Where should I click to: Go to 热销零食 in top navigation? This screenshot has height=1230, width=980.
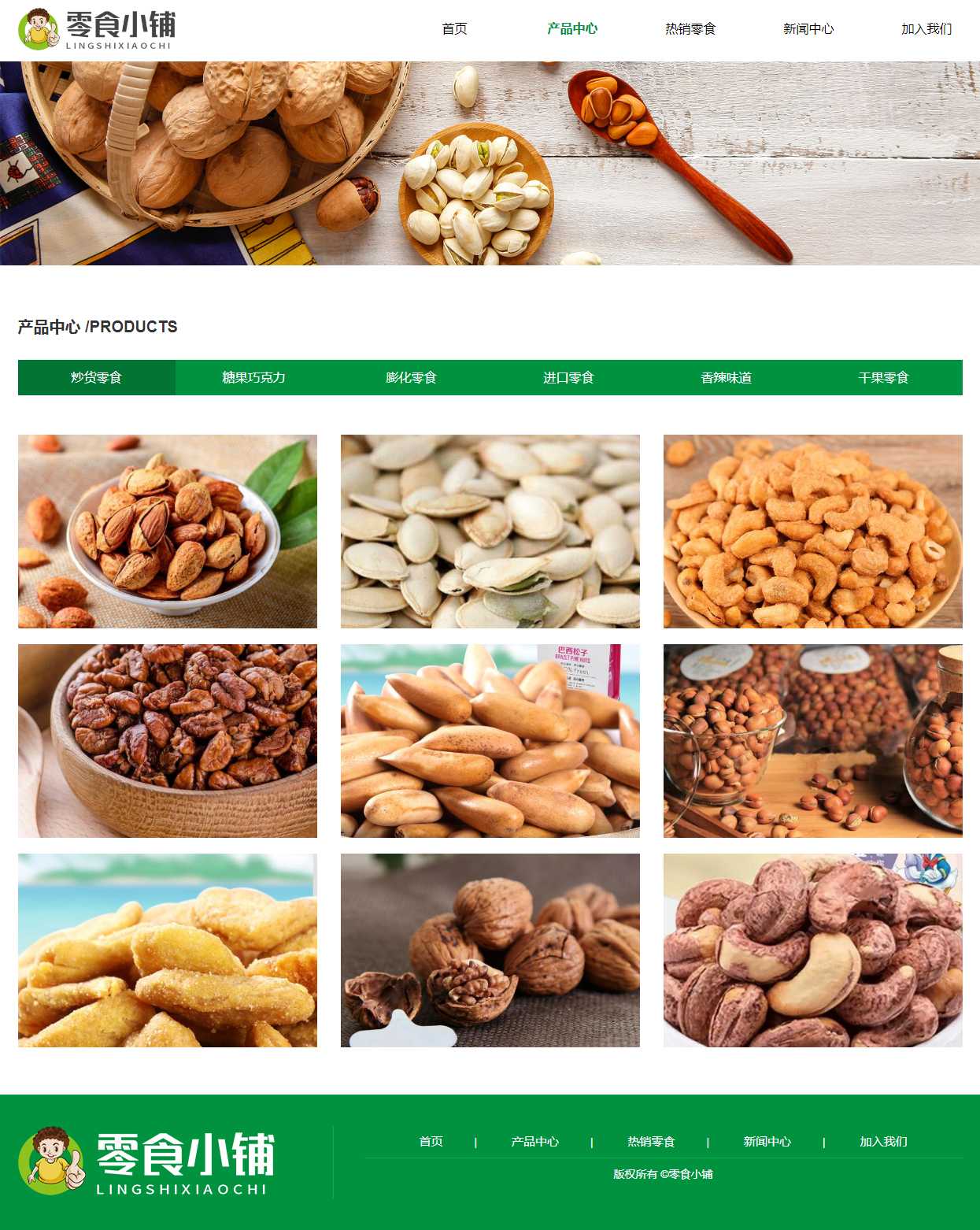click(690, 29)
